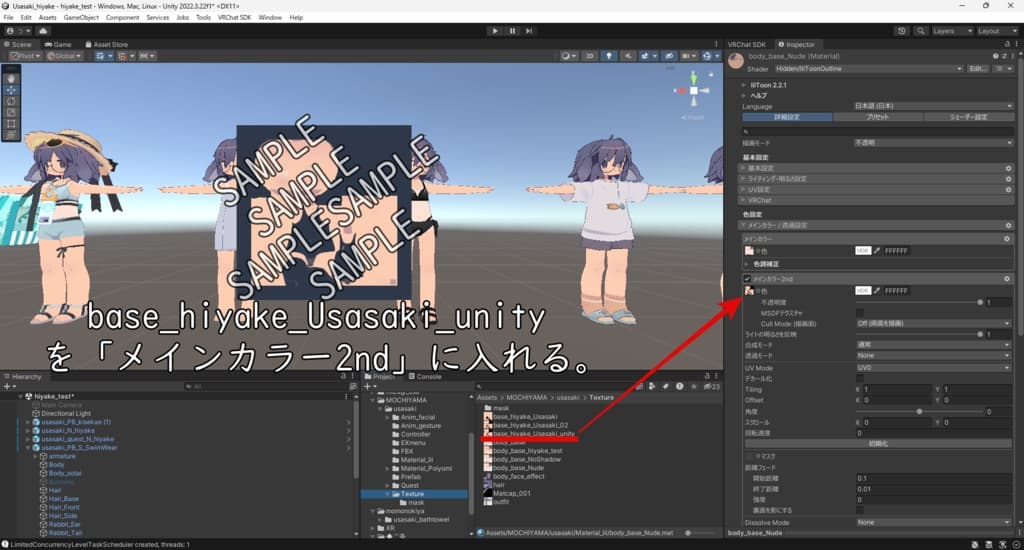This screenshot has height=550, width=1024.
Task: Switch to the Asset Store tab
Action: pyautogui.click(x=106, y=44)
